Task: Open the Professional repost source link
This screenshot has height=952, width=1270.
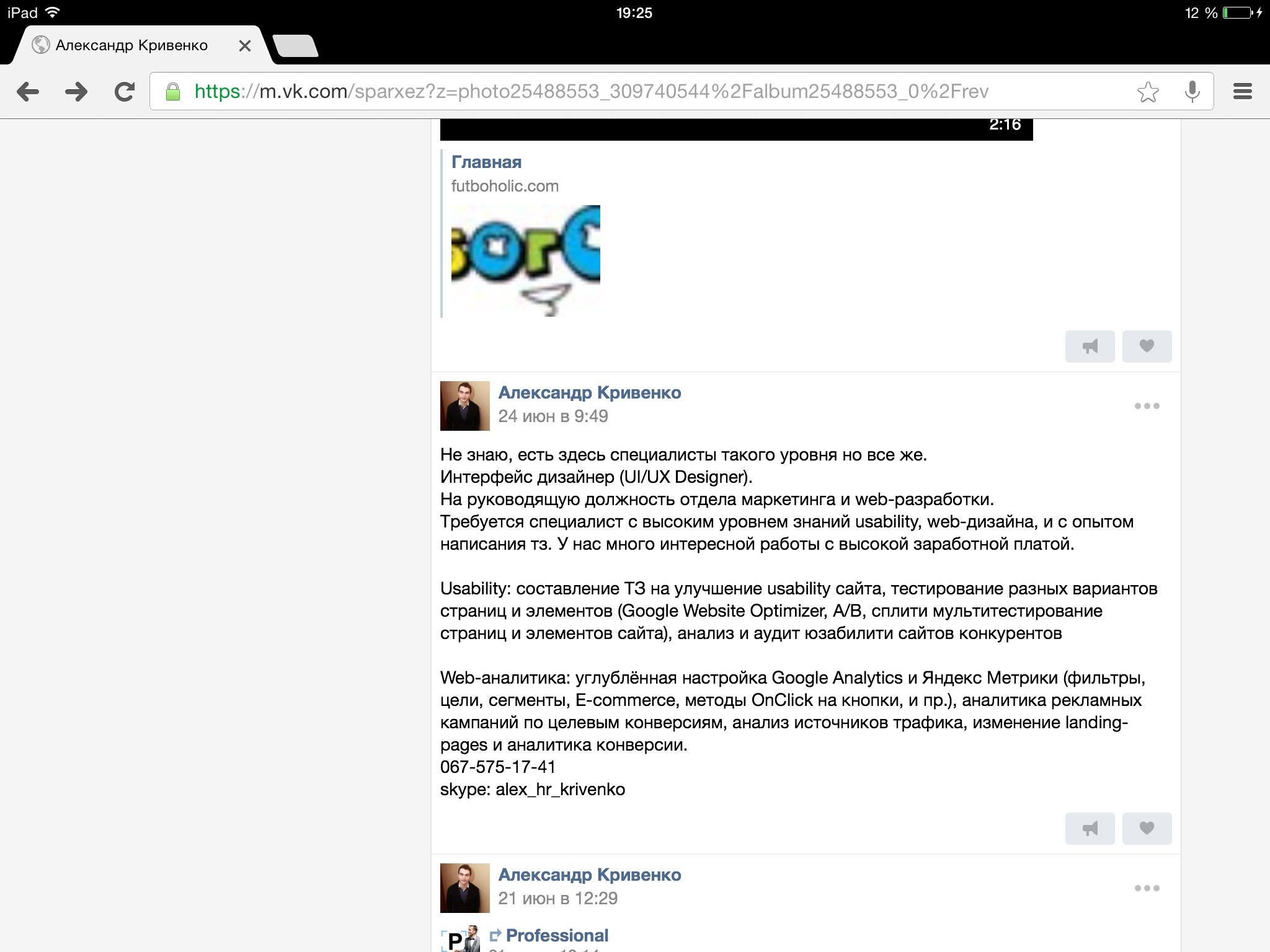Action: pyautogui.click(x=557, y=935)
